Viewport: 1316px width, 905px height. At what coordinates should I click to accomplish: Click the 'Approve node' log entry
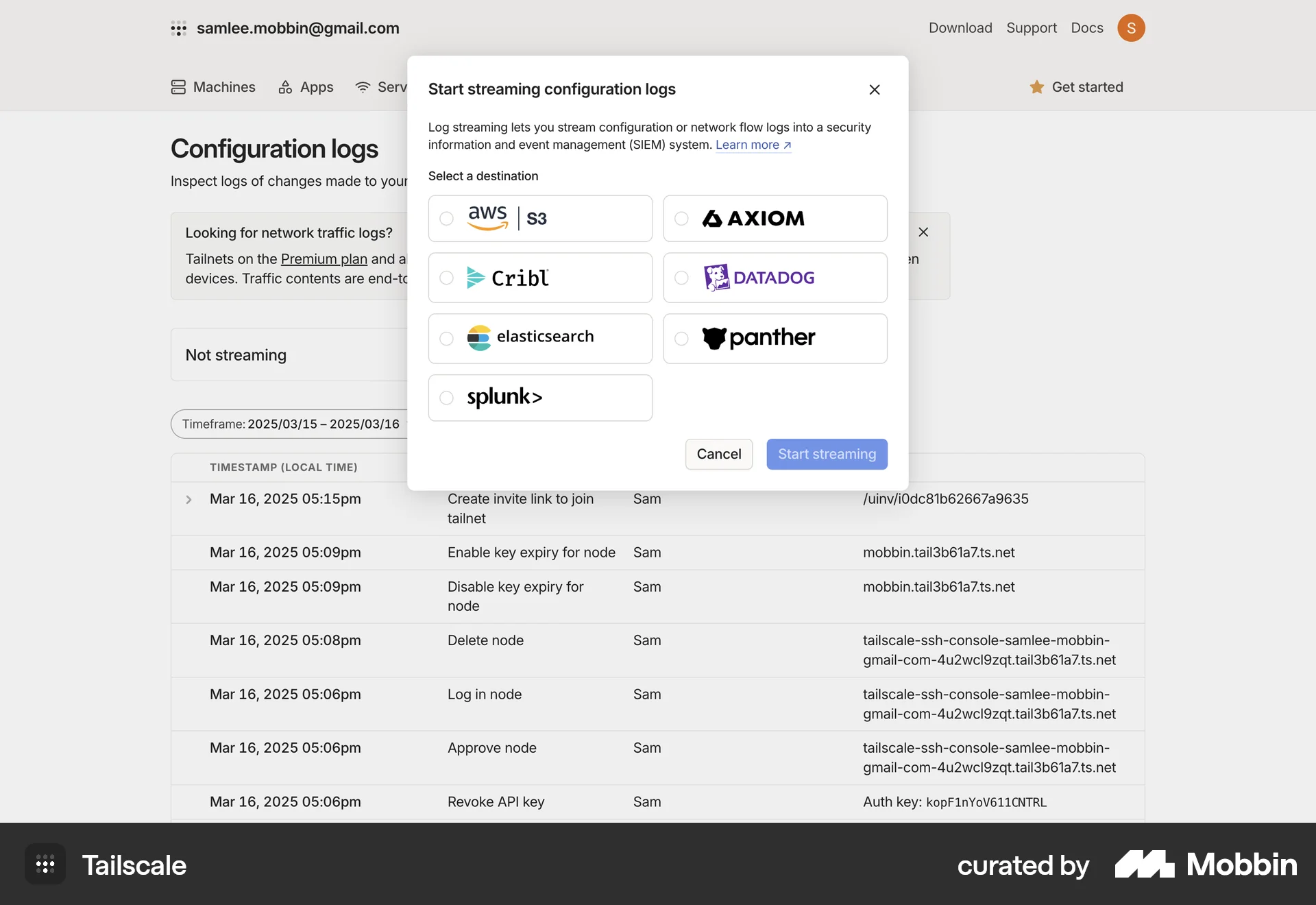pyautogui.click(x=492, y=748)
